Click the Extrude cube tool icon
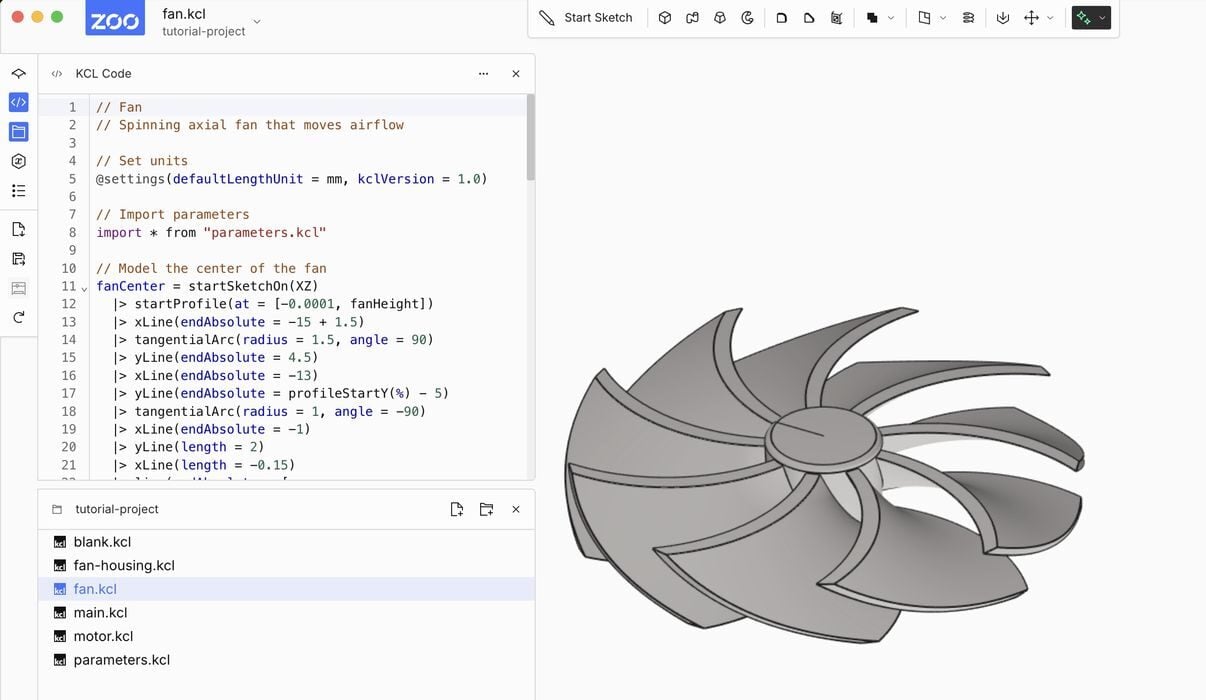1206x700 pixels. [665, 18]
